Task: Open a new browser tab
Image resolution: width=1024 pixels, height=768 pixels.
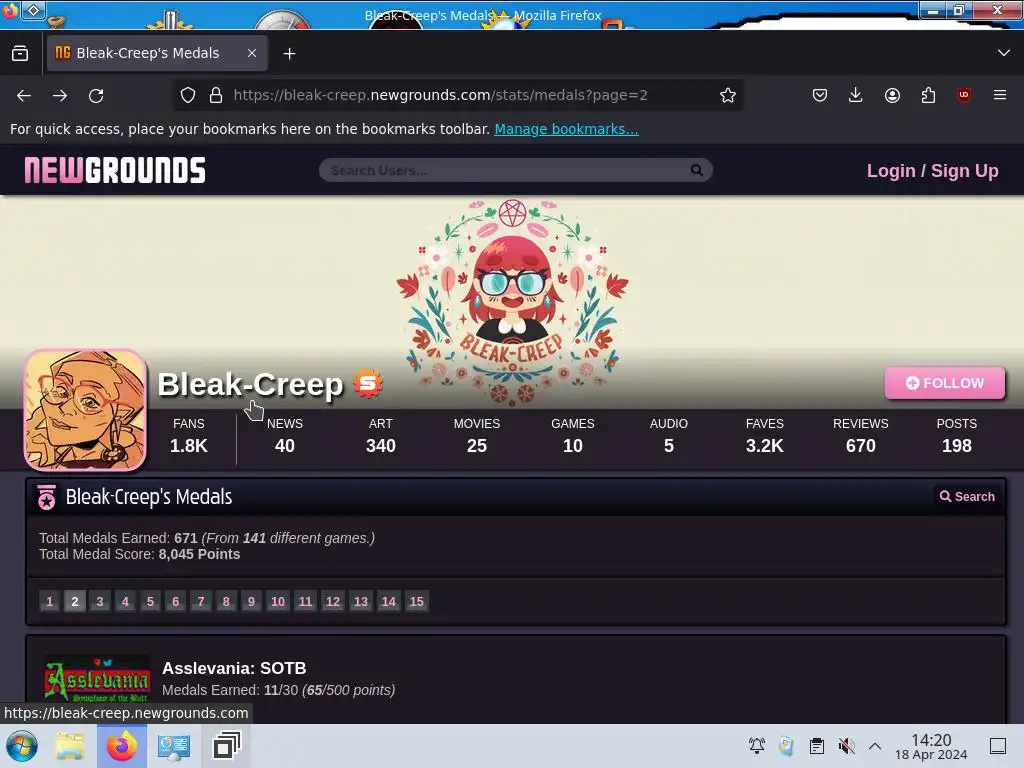Action: point(289,54)
